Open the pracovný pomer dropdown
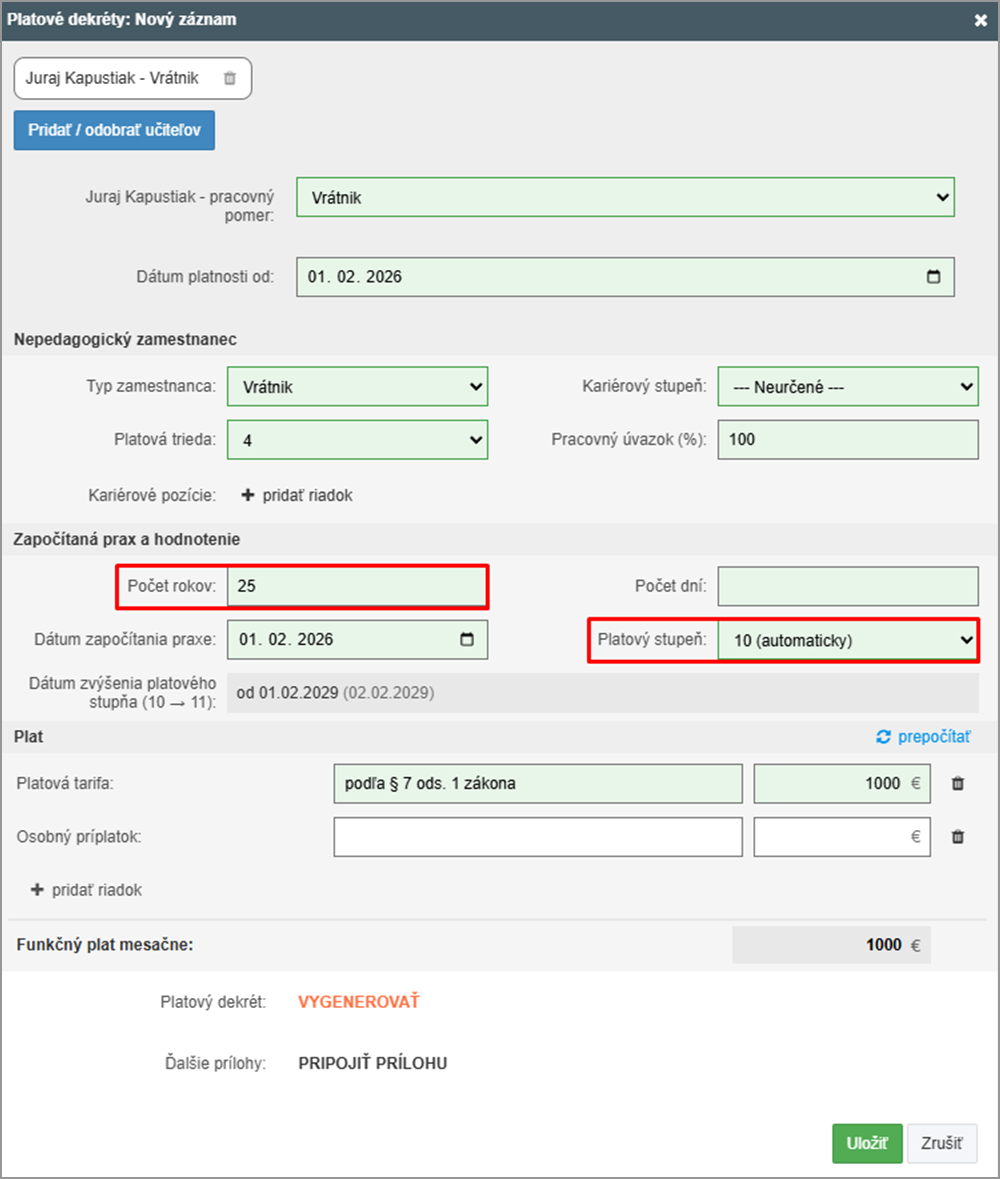Image resolution: width=1000 pixels, height=1179 pixels. pyautogui.click(x=625, y=198)
